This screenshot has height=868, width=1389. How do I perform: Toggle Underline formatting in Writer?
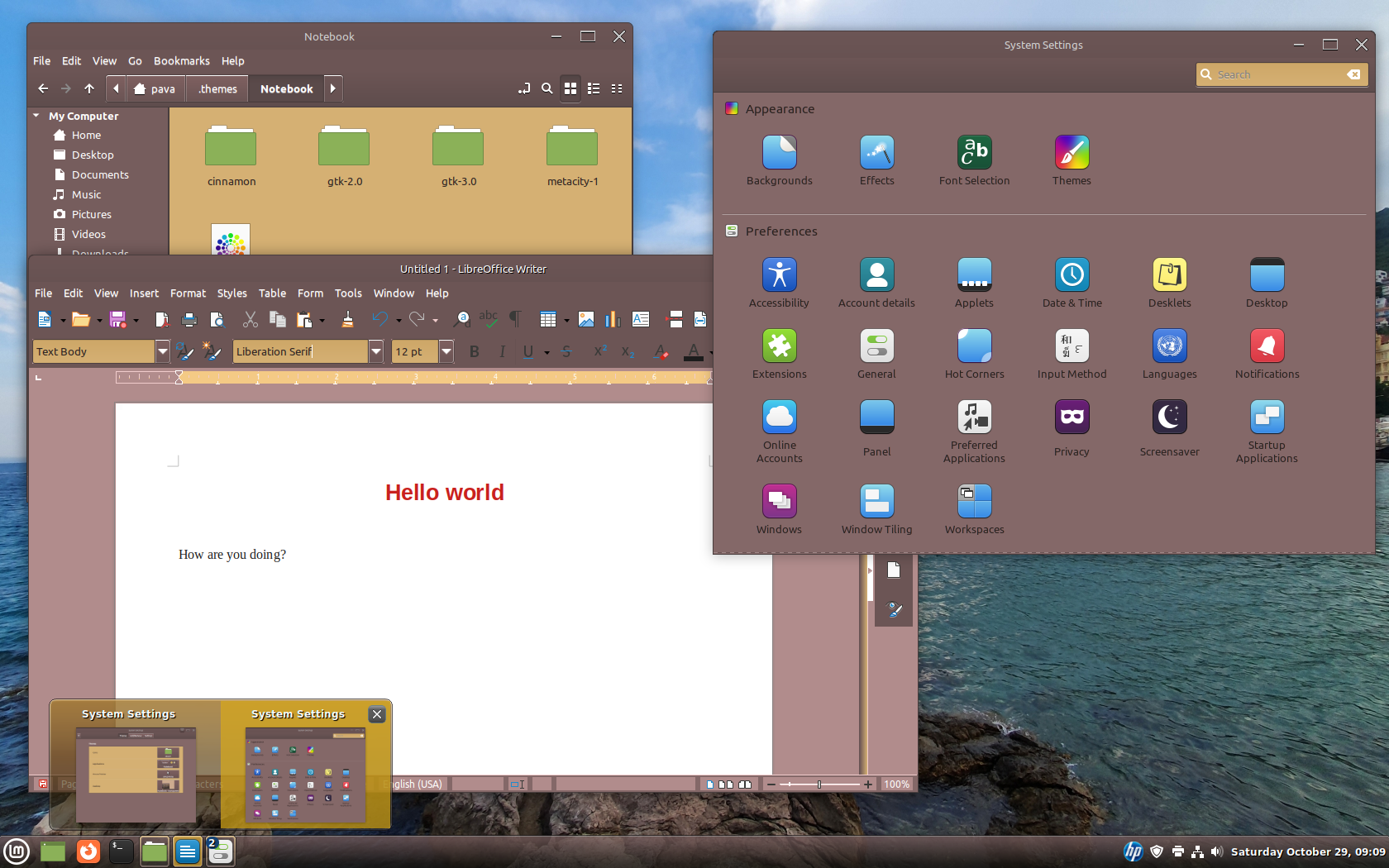[x=528, y=352]
